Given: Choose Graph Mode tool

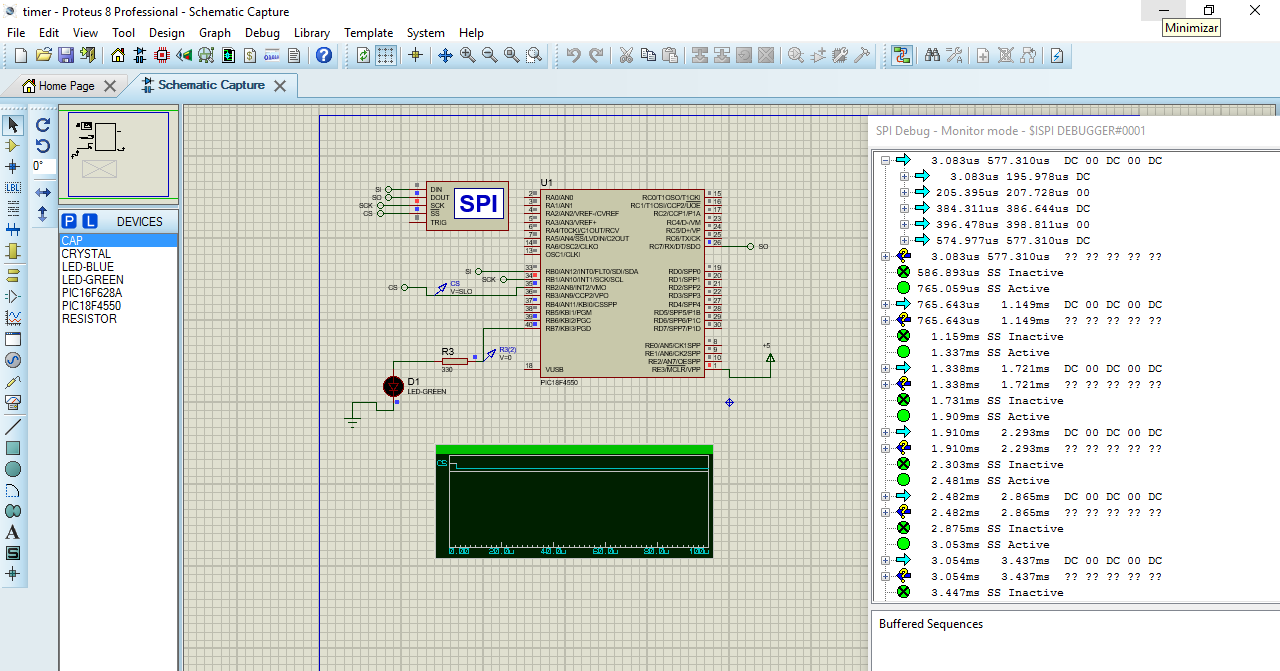Looking at the screenshot, I should (13, 317).
